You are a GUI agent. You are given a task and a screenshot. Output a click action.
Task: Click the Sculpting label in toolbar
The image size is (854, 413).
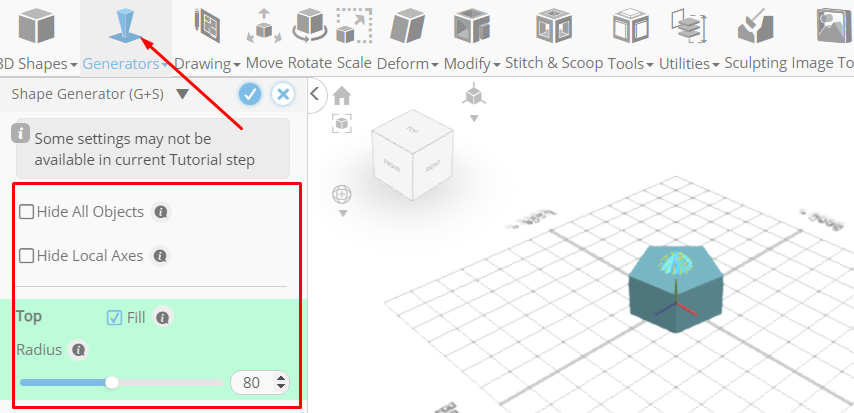[x=755, y=64]
